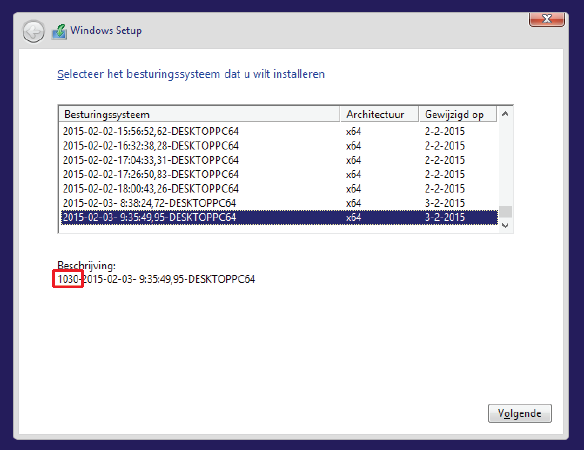Image resolution: width=584 pixels, height=450 pixels.
Task: Click x64 in the 15:56:52 row
Action: (x=353, y=131)
